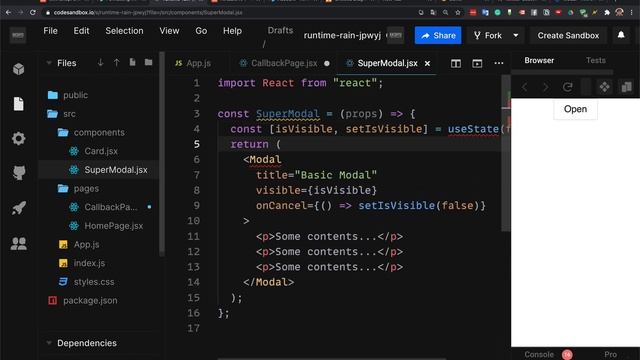Viewport: 640px width, 360px height.
Task: Click the notifications bell icon
Action: tap(621, 35)
